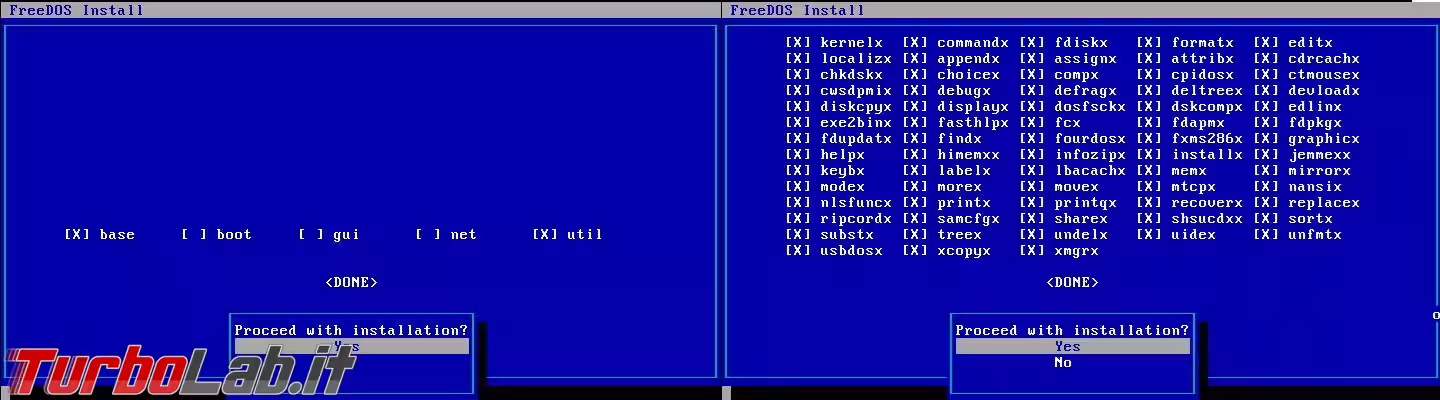Image resolution: width=1440 pixels, height=400 pixels.
Task: Toggle the xcopyx checkbox
Action: coord(915,251)
